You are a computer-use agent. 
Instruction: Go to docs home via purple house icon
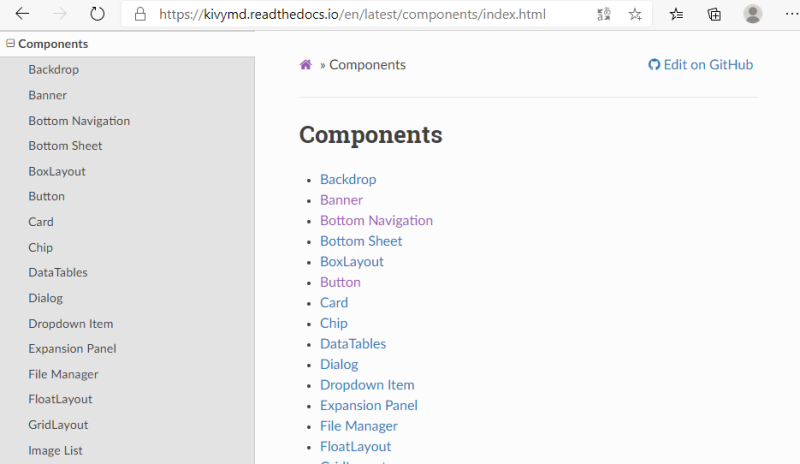306,64
